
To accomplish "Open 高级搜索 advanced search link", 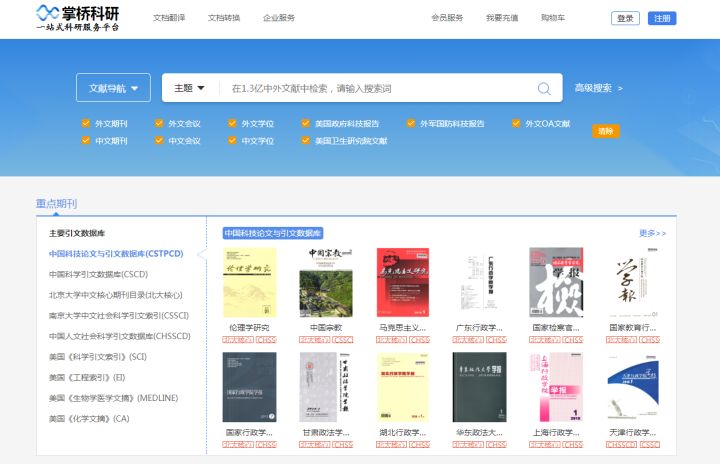I will [x=598, y=88].
